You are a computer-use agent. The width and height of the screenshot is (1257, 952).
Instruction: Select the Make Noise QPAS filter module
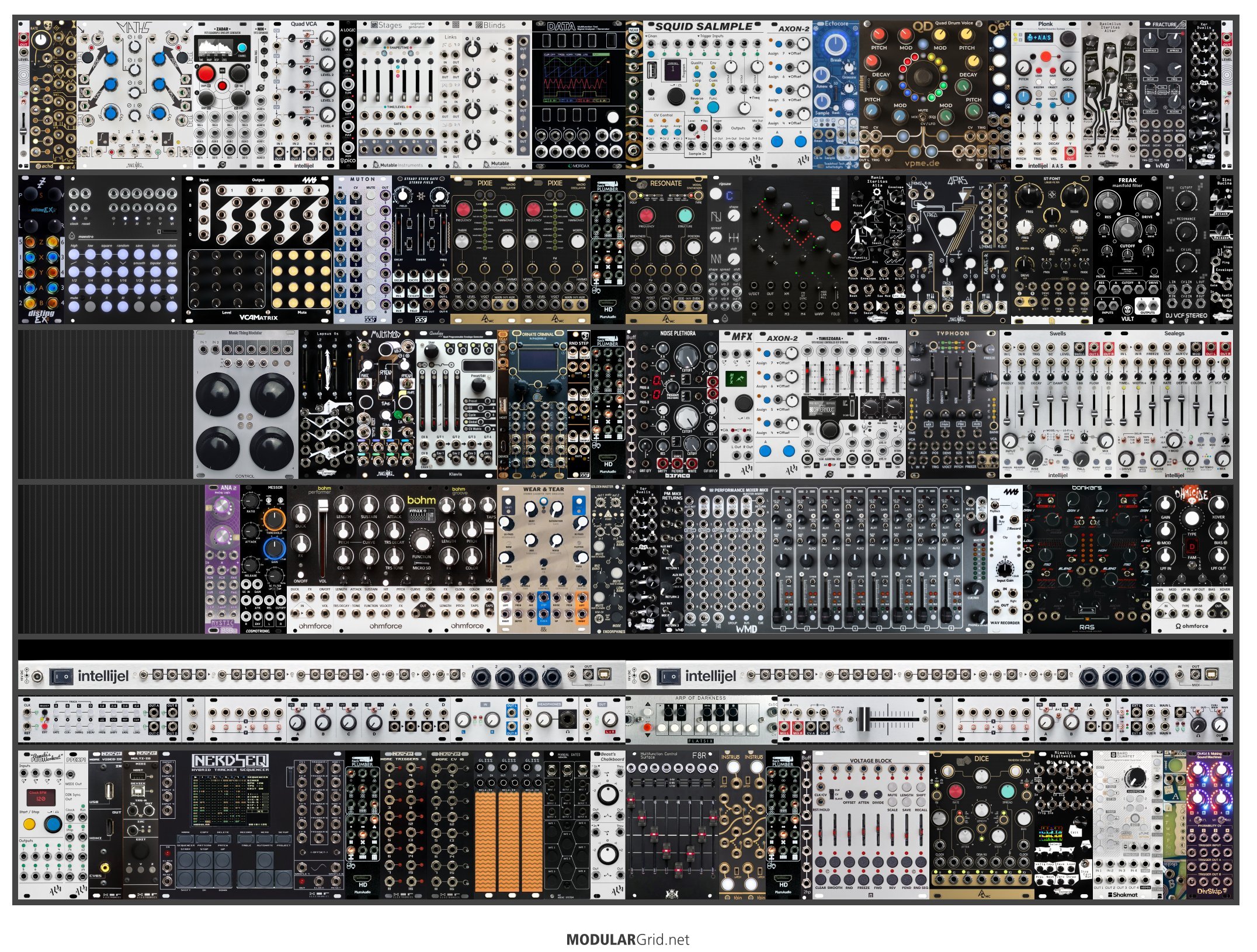click(958, 249)
